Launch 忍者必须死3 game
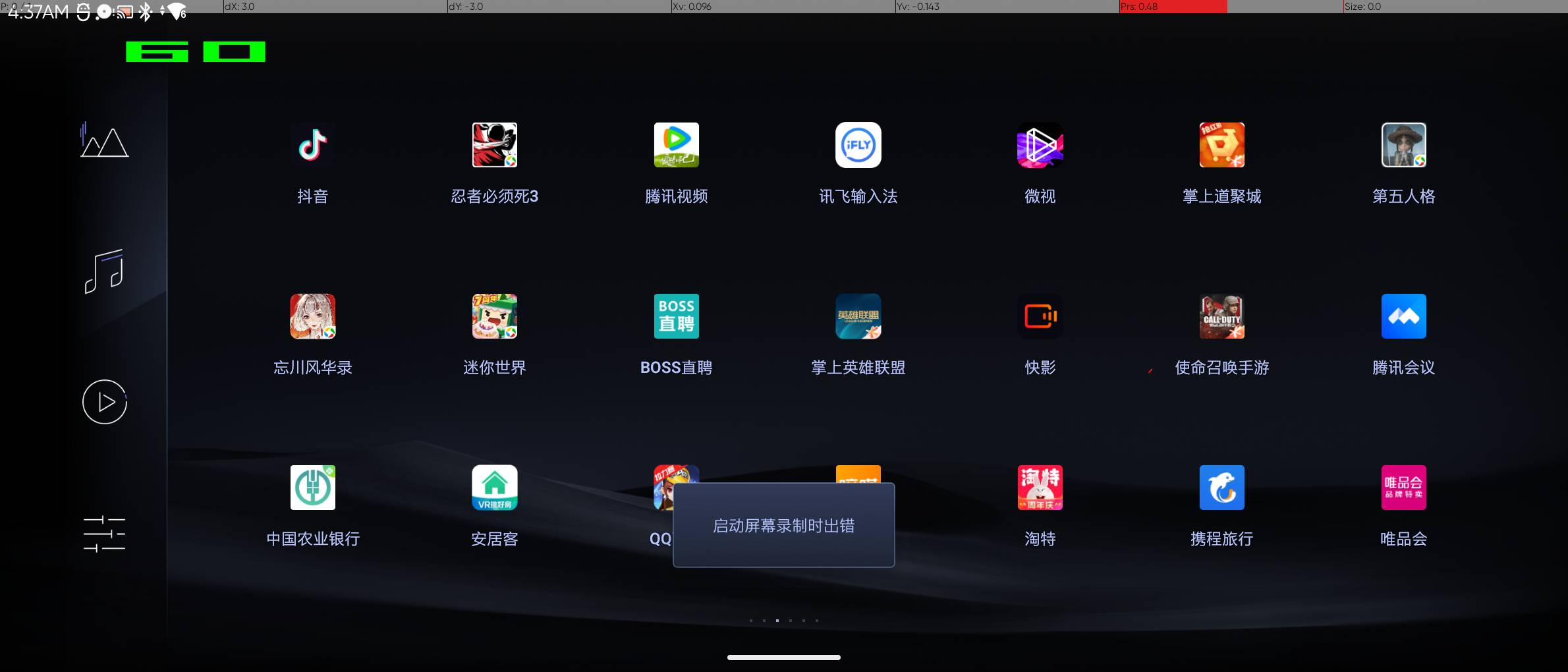The height and width of the screenshot is (672, 1568). [x=495, y=145]
